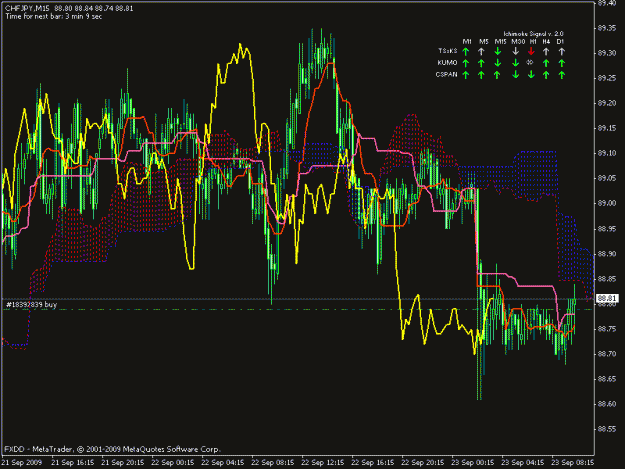The width and height of the screenshot is (625, 469).
Task: Click the TS±KS M1 green up arrow
Action: [466, 51]
